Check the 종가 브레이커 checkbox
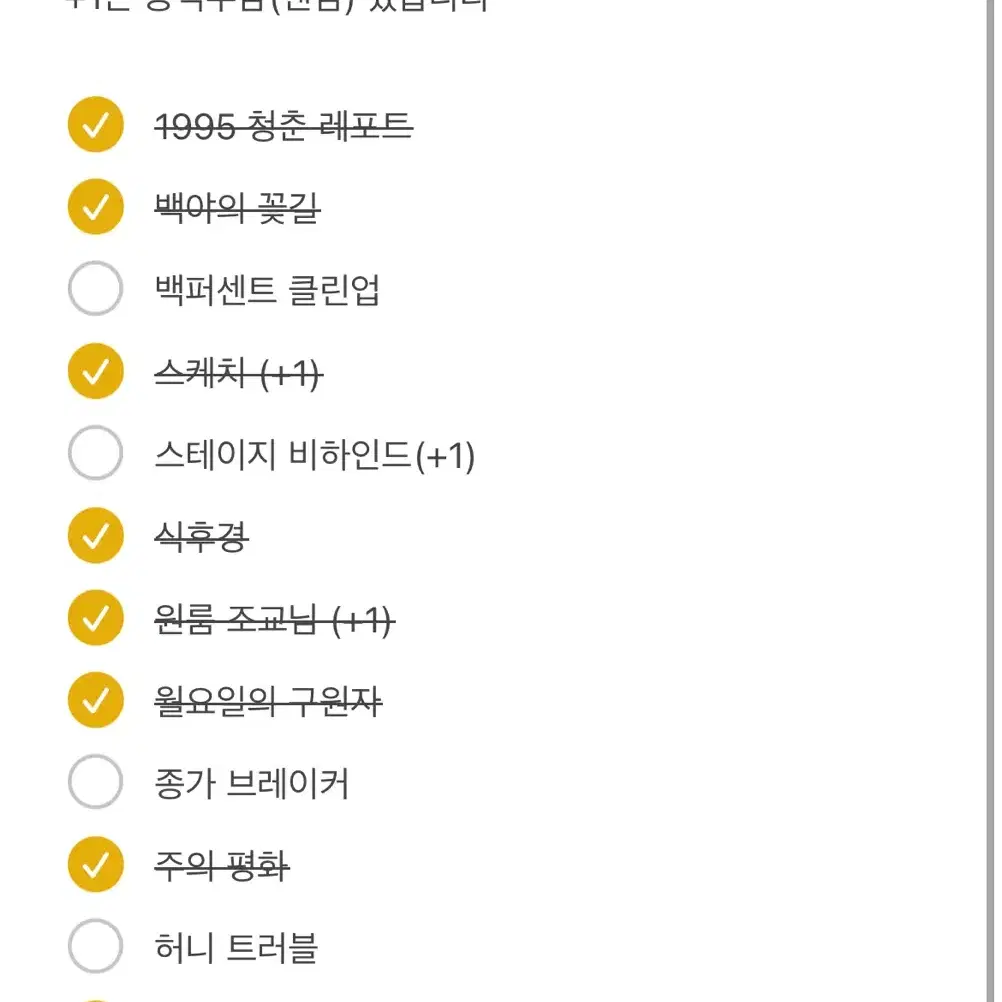The width and height of the screenshot is (1002, 1002). (x=95, y=783)
